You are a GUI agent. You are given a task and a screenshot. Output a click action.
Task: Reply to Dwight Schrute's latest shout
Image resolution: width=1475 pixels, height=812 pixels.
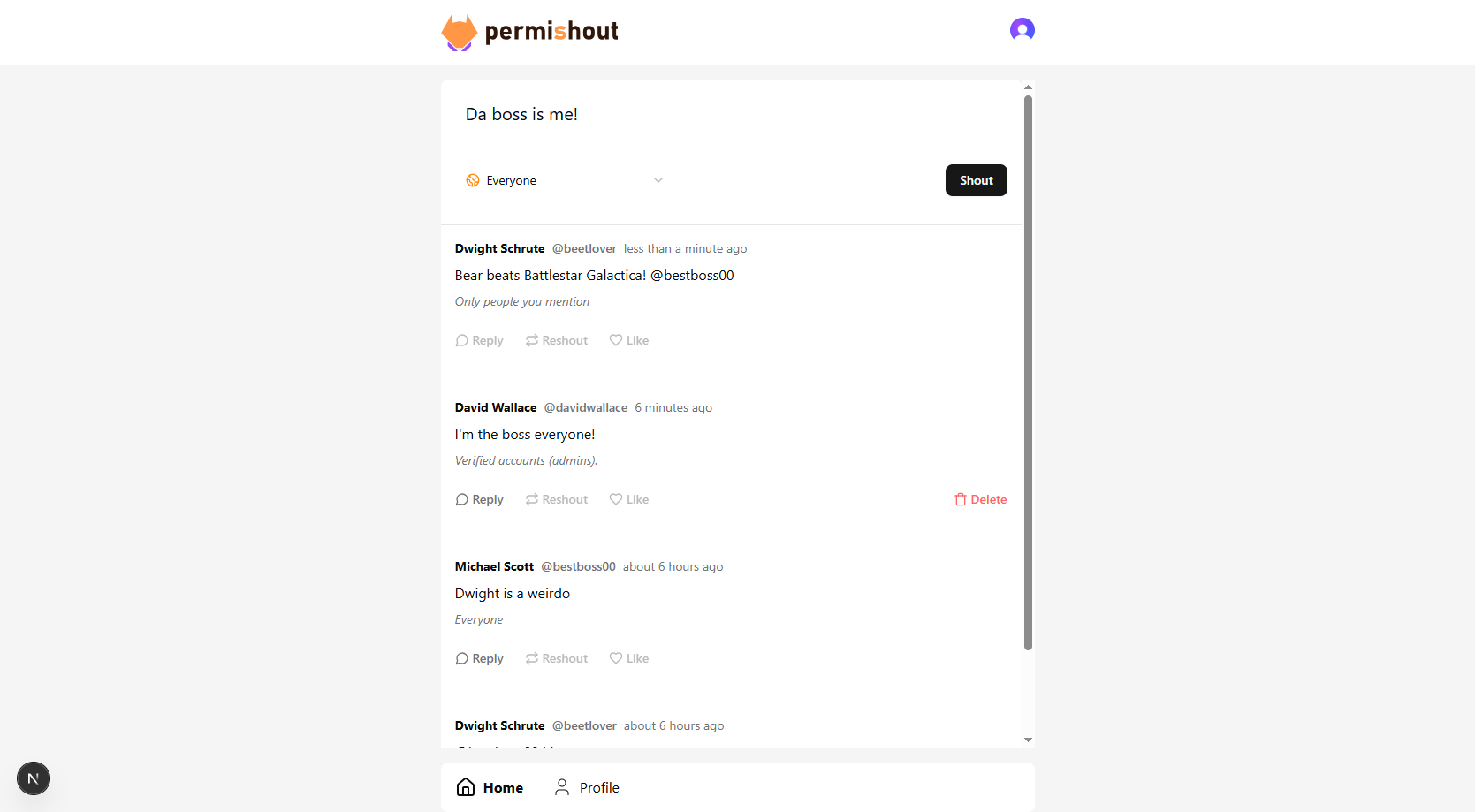click(x=479, y=340)
